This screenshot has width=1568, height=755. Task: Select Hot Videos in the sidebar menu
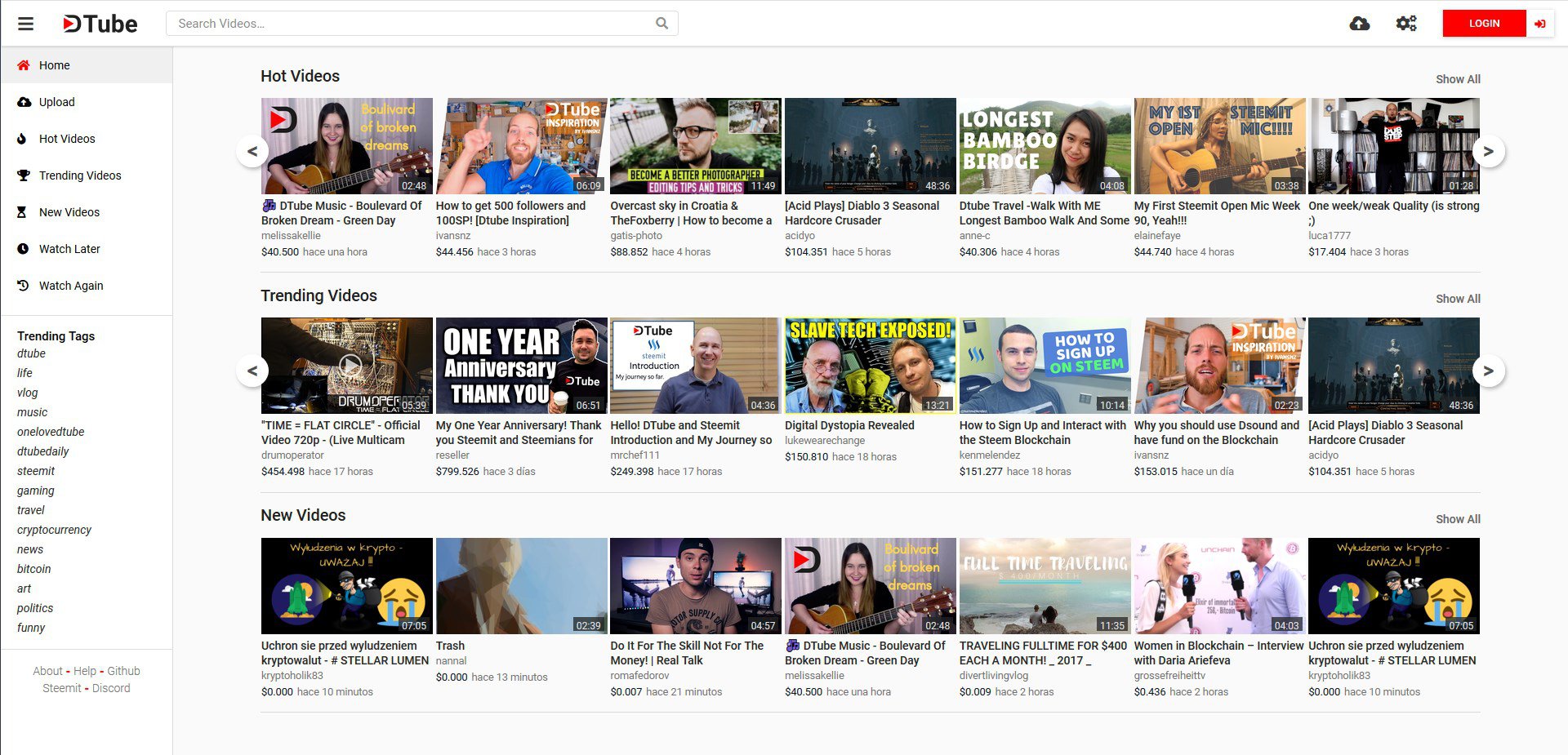[x=87, y=139]
